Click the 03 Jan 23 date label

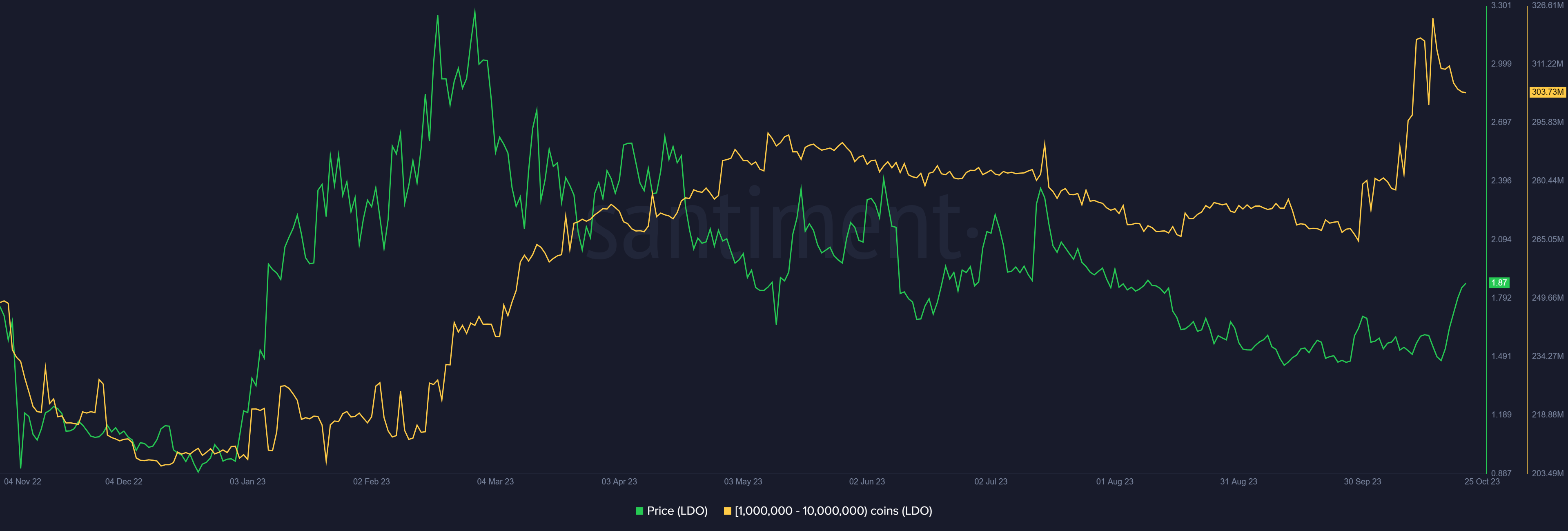(x=247, y=482)
